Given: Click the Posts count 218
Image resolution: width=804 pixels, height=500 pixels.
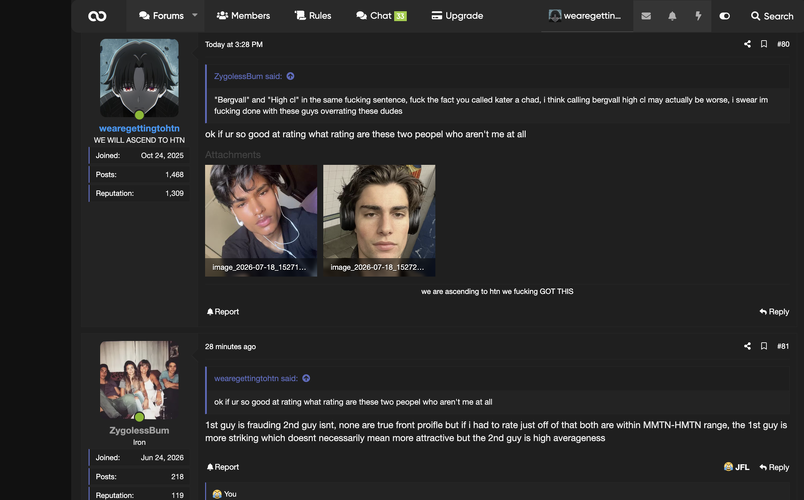Looking at the screenshot, I should [x=177, y=476].
